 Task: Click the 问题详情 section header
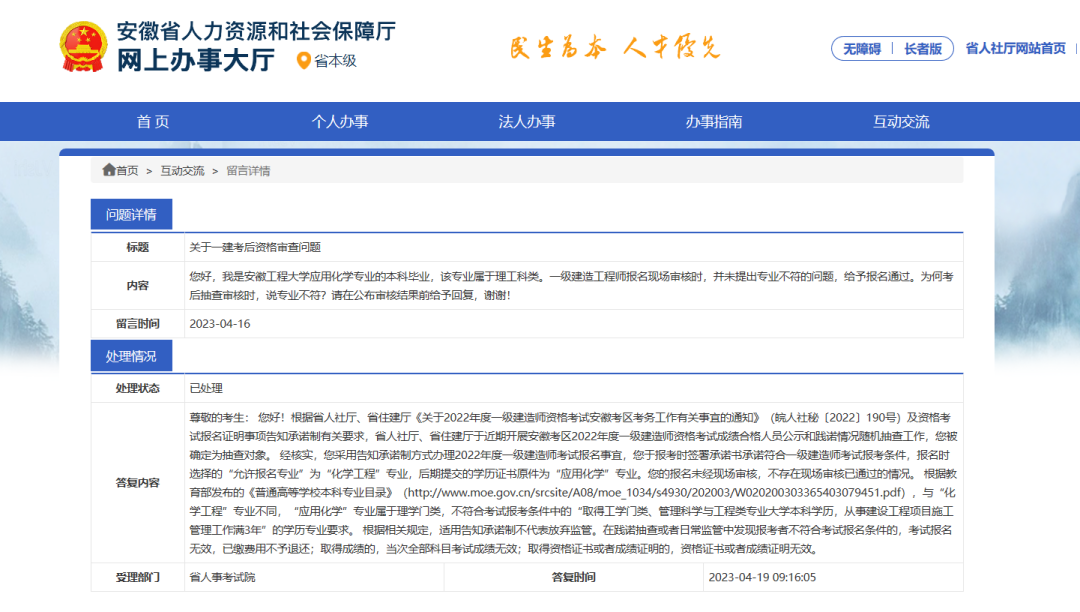133,214
